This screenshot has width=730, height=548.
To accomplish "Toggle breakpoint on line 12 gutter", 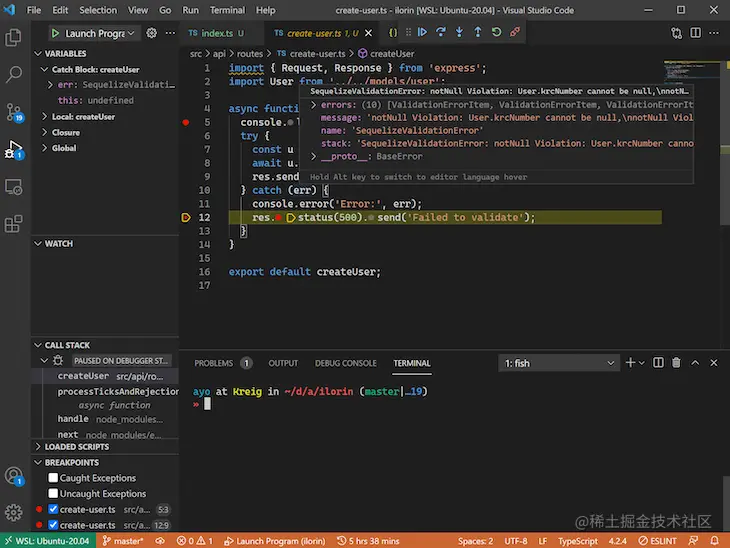I will click(186, 217).
